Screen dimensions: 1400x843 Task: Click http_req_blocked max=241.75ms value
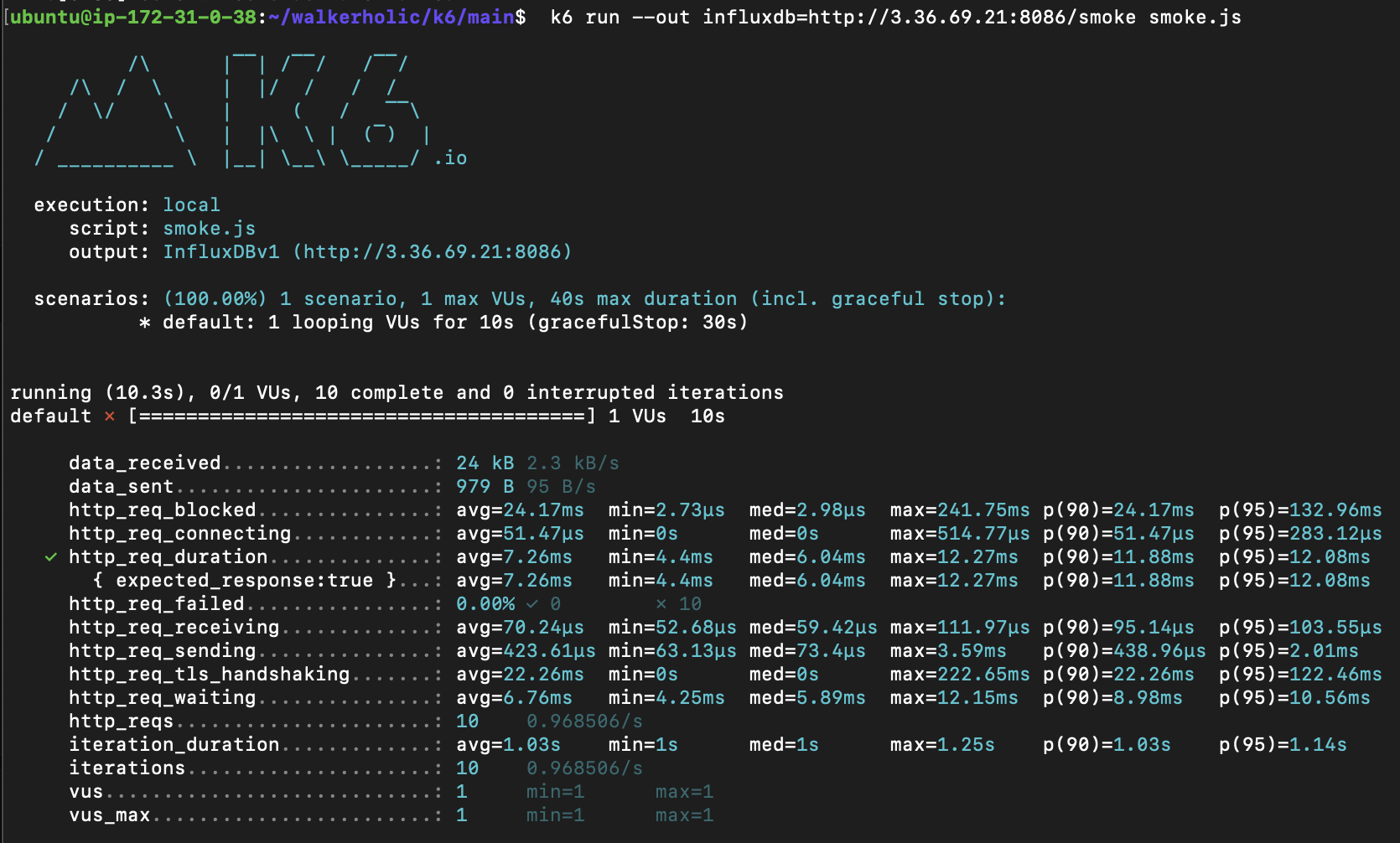pos(960,510)
